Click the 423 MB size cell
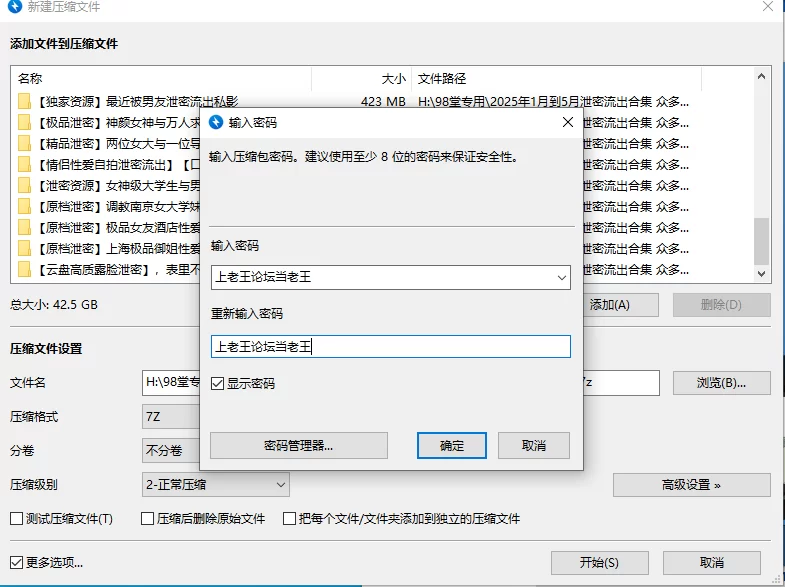This screenshot has width=785, height=587. (x=383, y=102)
